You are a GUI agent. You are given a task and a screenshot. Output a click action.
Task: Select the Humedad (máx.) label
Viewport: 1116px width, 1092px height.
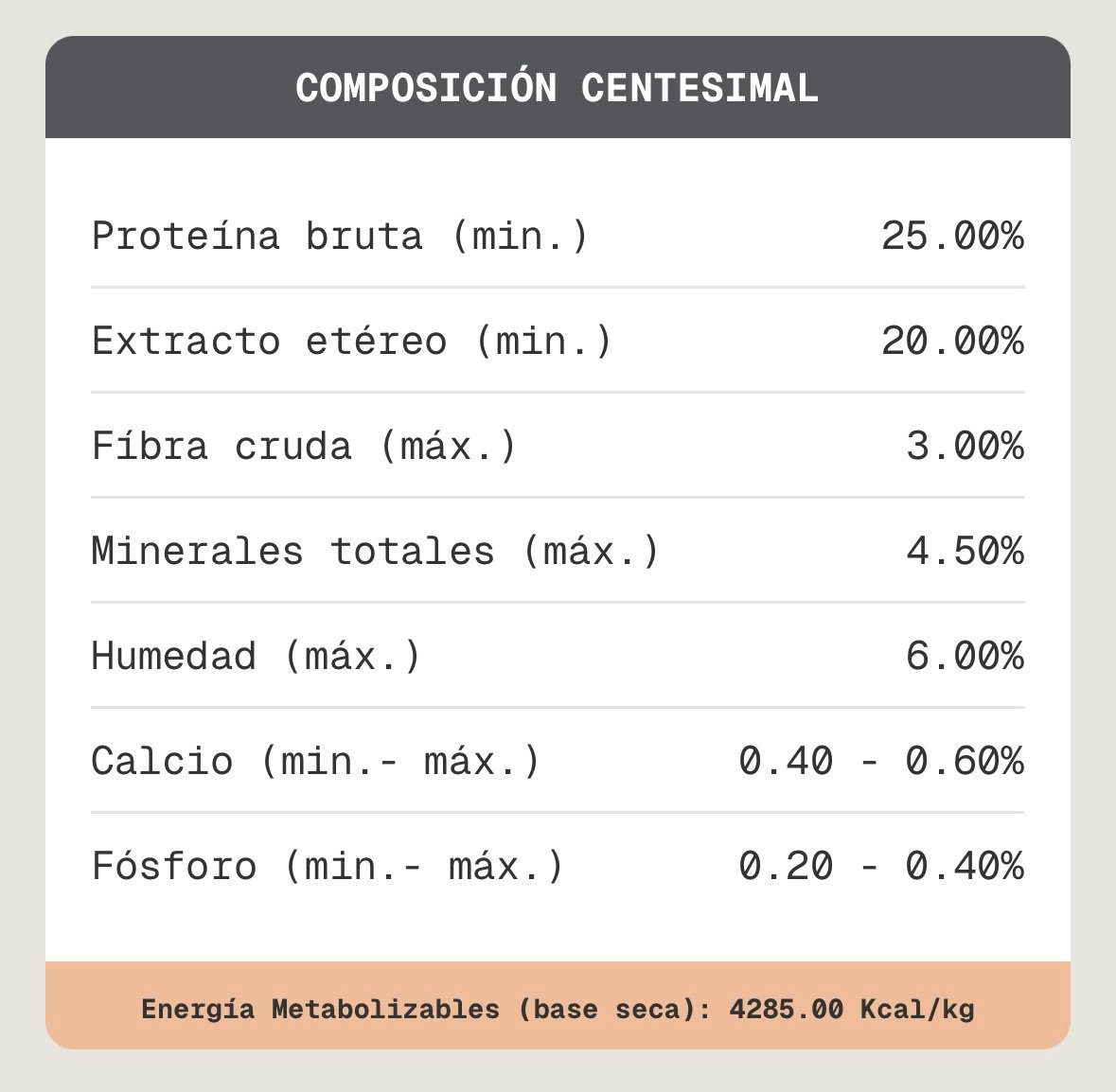(257, 656)
